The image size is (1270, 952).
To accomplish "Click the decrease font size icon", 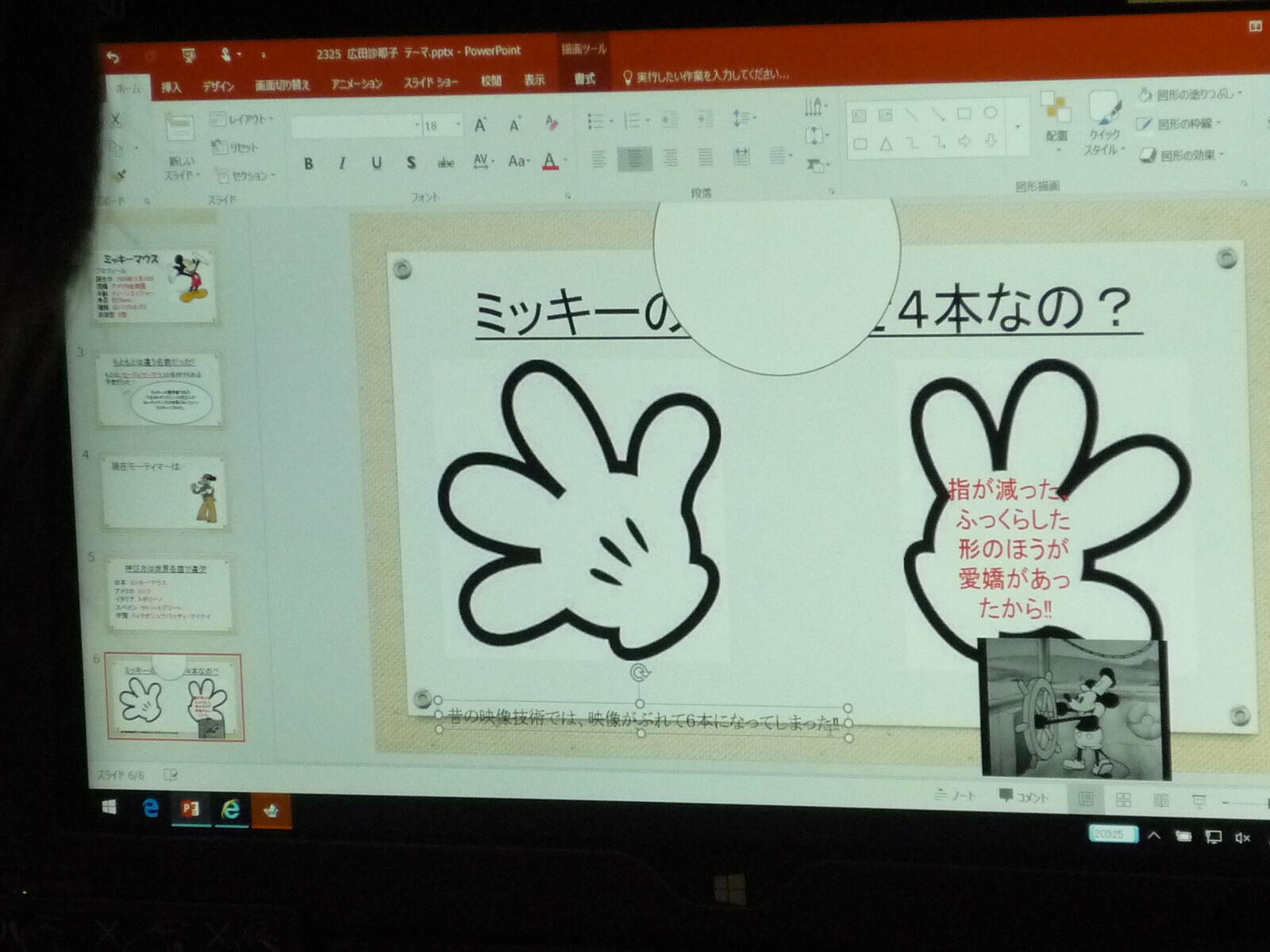I will pos(515,125).
